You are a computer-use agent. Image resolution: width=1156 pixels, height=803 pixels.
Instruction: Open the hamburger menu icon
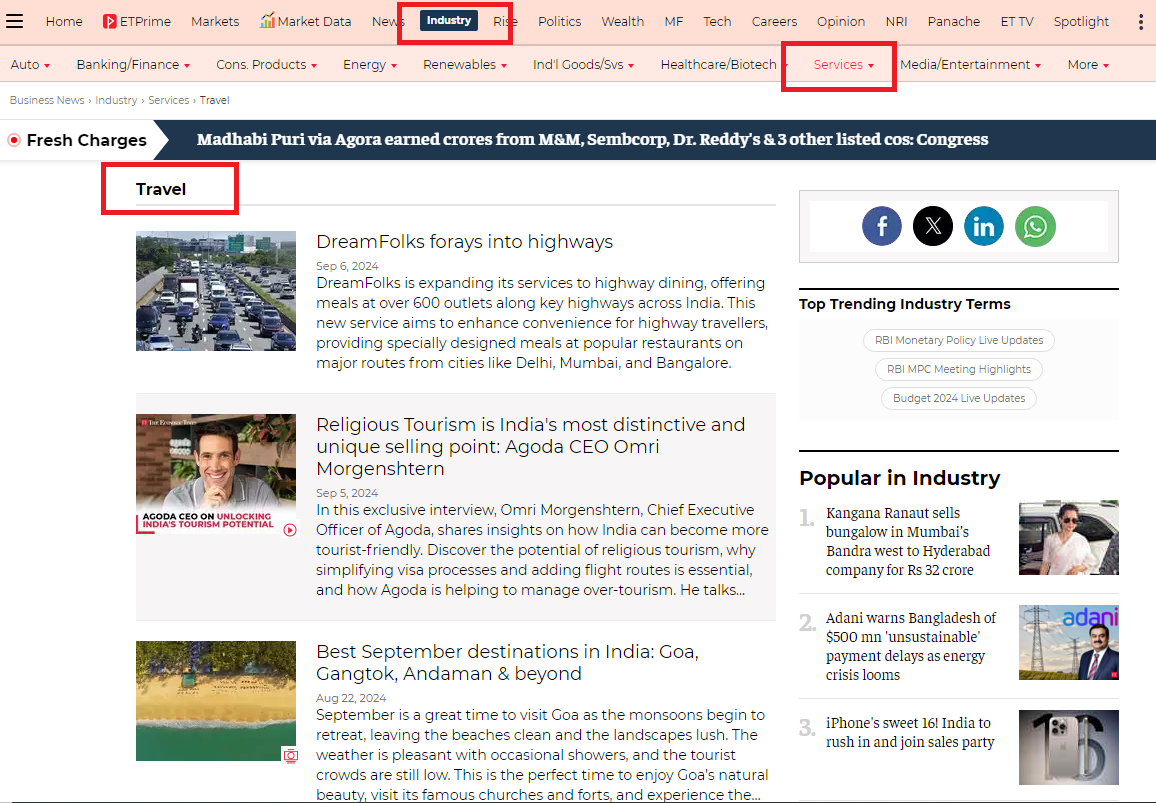15,21
